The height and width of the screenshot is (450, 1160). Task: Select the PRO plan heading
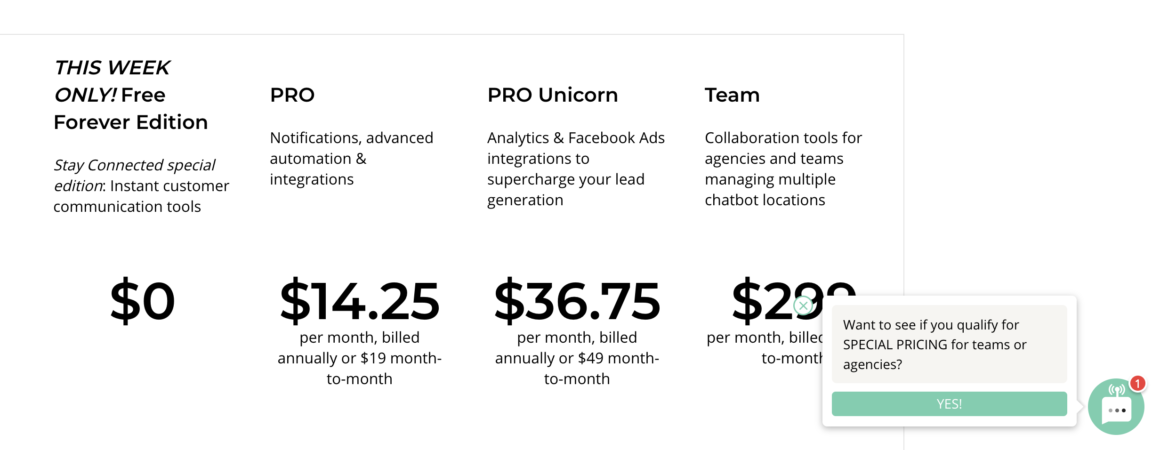click(x=292, y=95)
